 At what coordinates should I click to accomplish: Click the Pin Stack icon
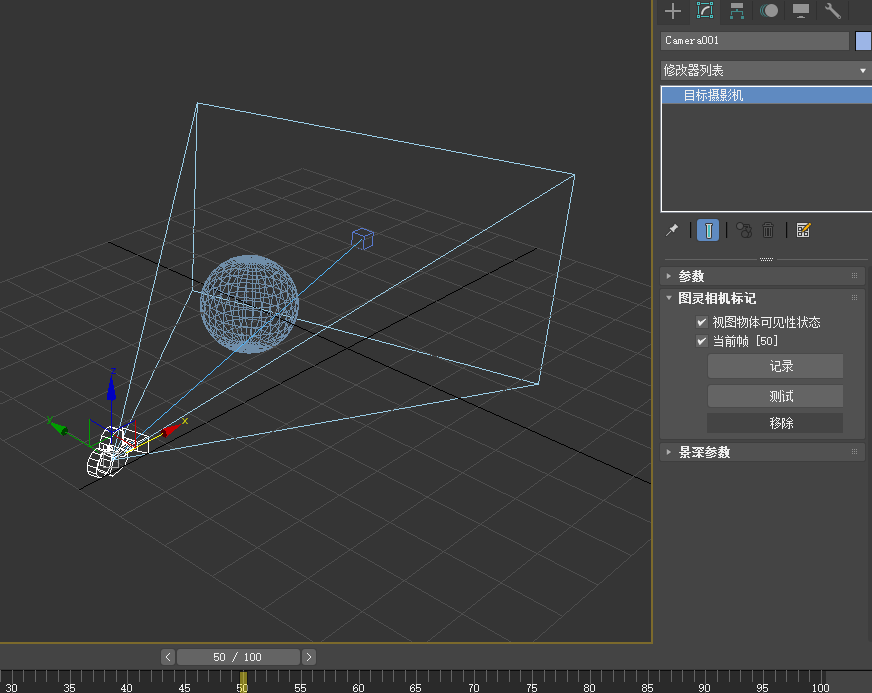tap(672, 230)
